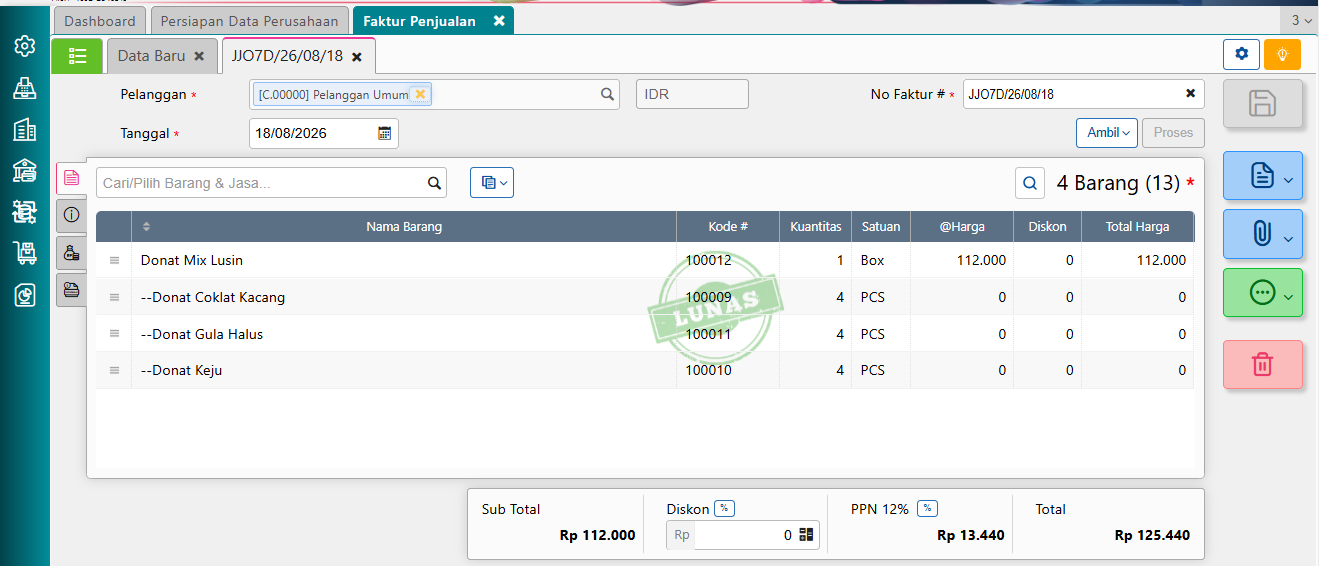Open the purchase cart module in the sidebar

point(25,253)
